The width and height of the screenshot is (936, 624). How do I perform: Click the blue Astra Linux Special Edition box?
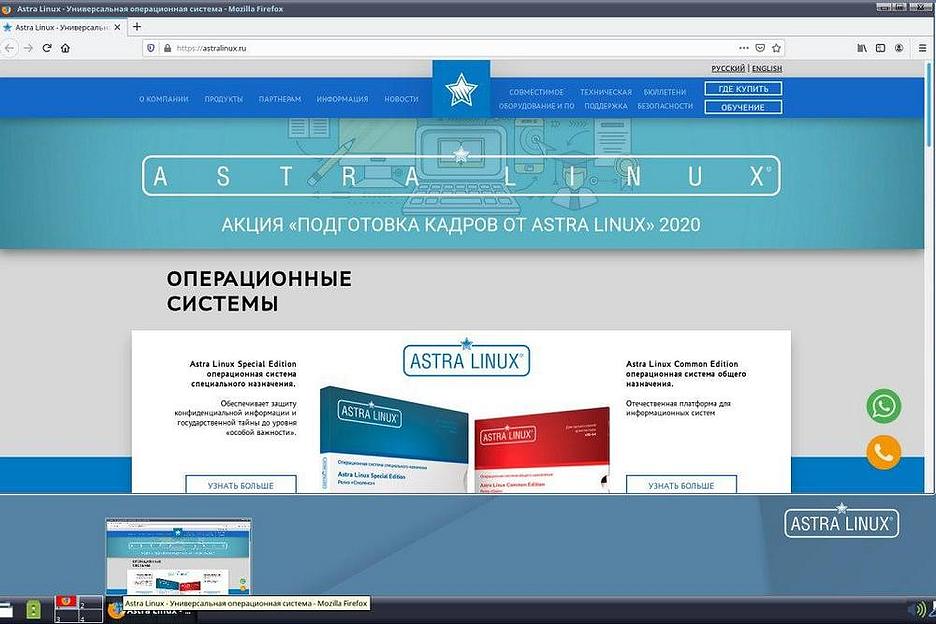coord(394,439)
